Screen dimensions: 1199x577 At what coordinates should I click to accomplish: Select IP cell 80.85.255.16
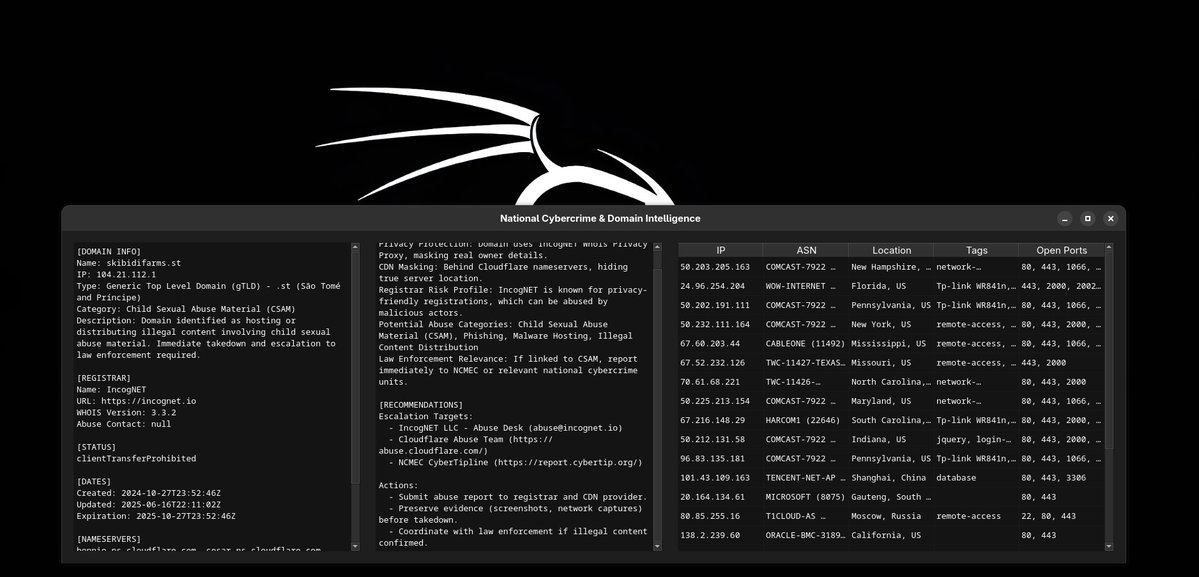(720, 516)
